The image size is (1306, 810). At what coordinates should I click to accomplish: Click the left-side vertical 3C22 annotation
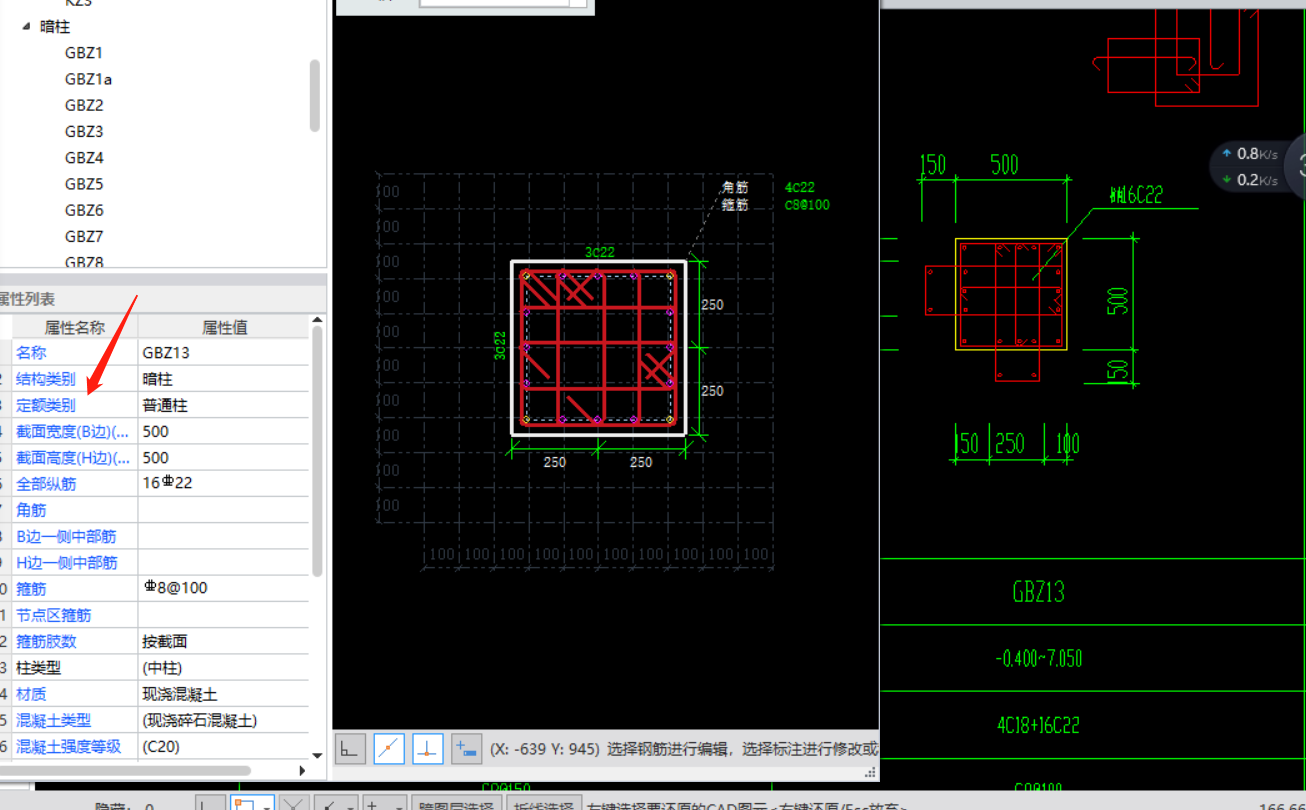[500, 345]
